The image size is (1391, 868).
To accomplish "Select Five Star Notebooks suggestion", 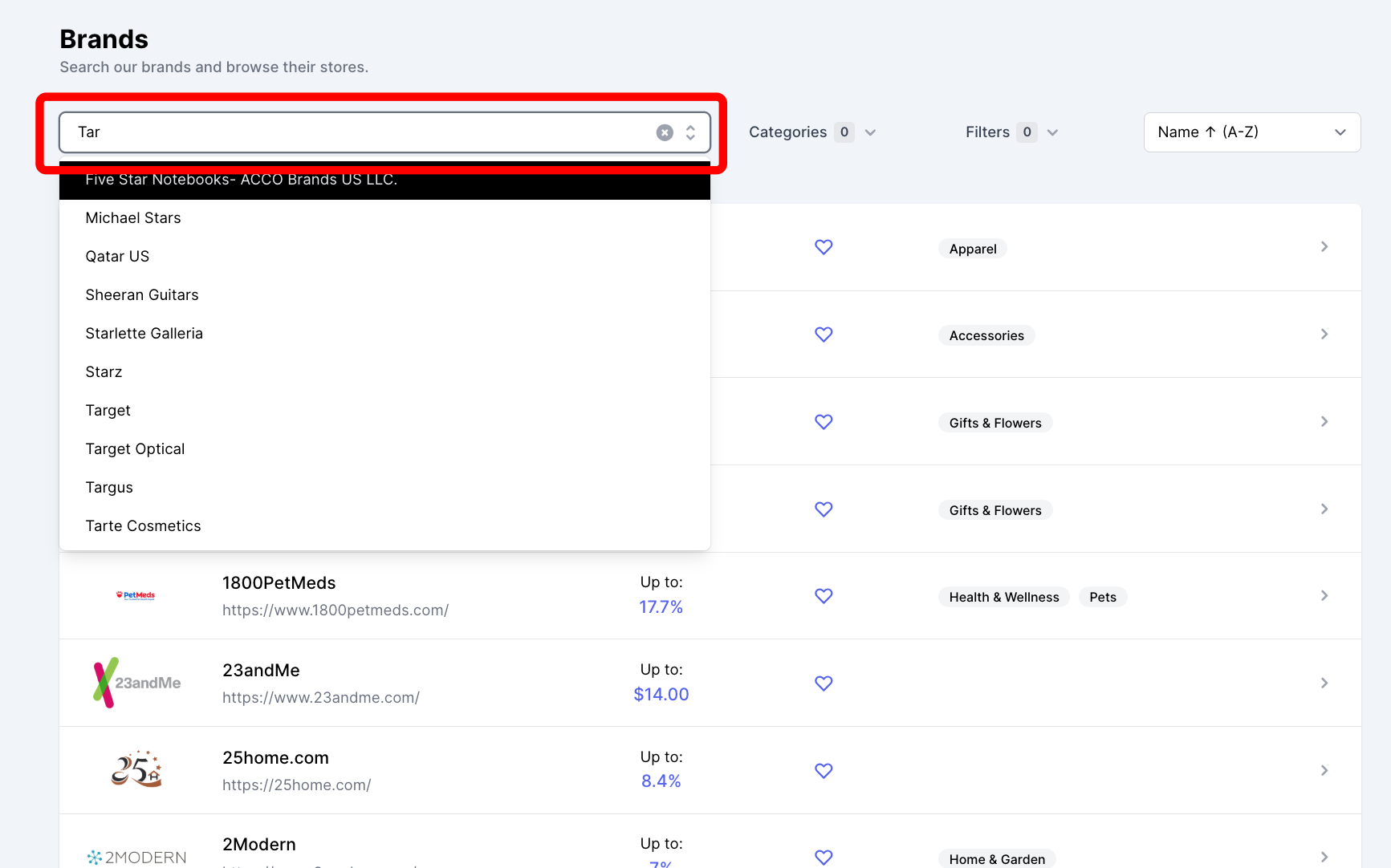I will coord(384,180).
